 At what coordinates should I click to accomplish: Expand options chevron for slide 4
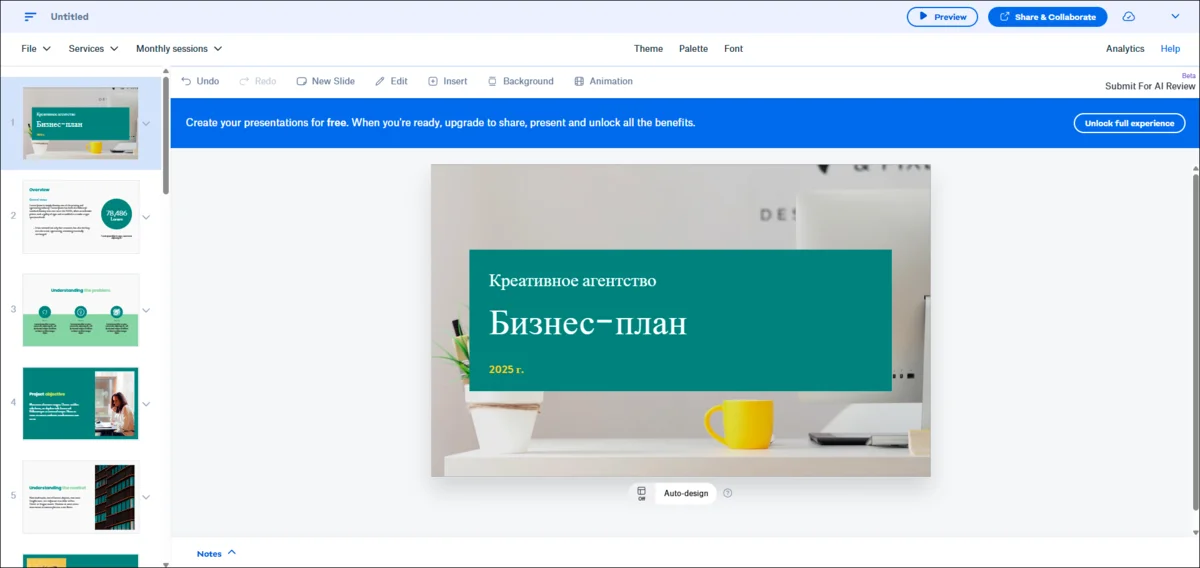147,404
